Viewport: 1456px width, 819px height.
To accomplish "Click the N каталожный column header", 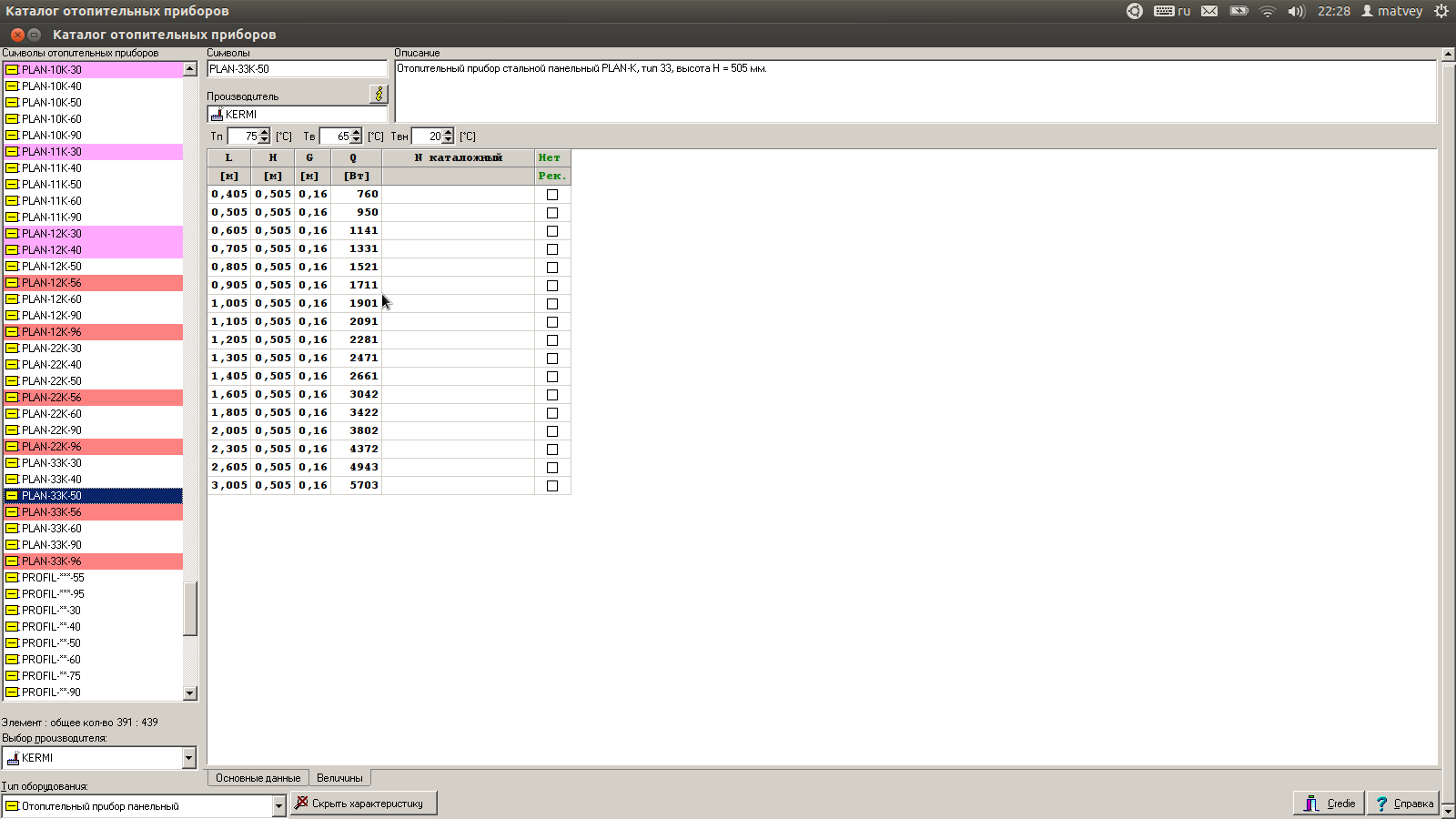I will (459, 158).
